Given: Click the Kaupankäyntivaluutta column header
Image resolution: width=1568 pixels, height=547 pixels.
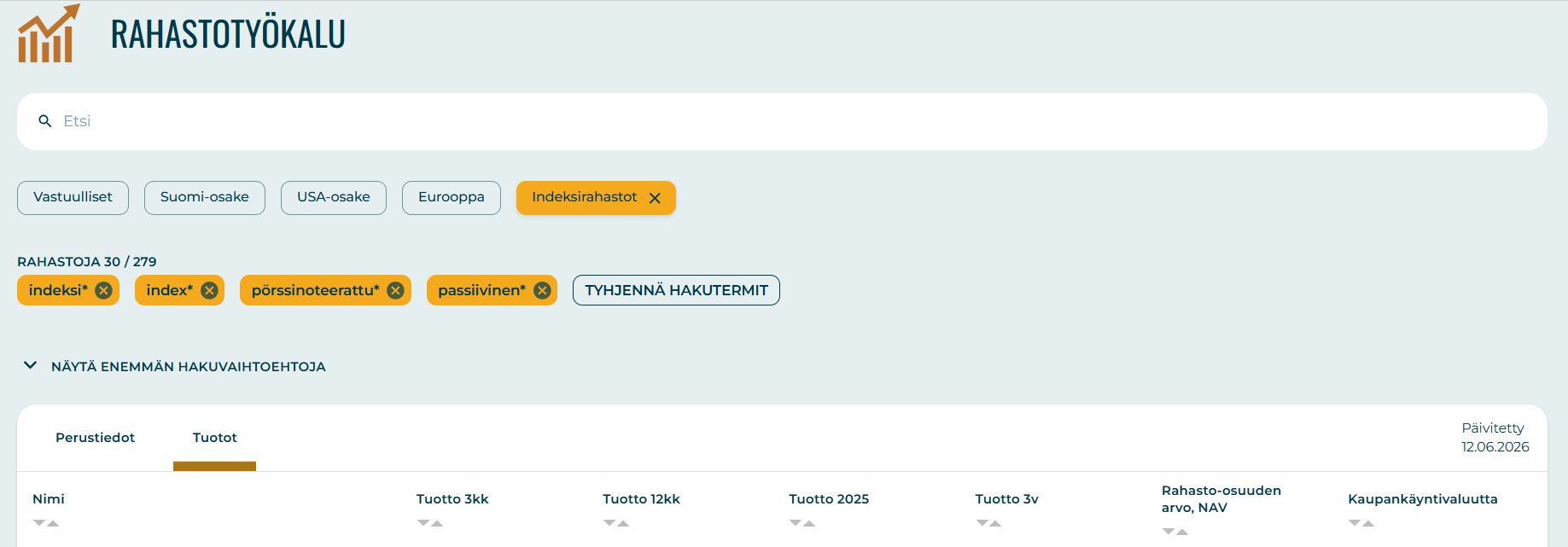Looking at the screenshot, I should [x=1423, y=499].
